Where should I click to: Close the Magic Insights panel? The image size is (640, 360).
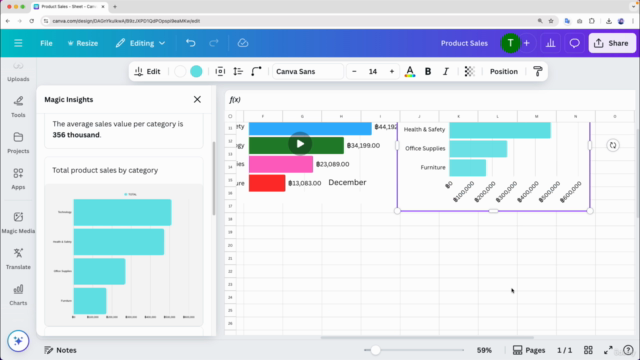point(197,100)
